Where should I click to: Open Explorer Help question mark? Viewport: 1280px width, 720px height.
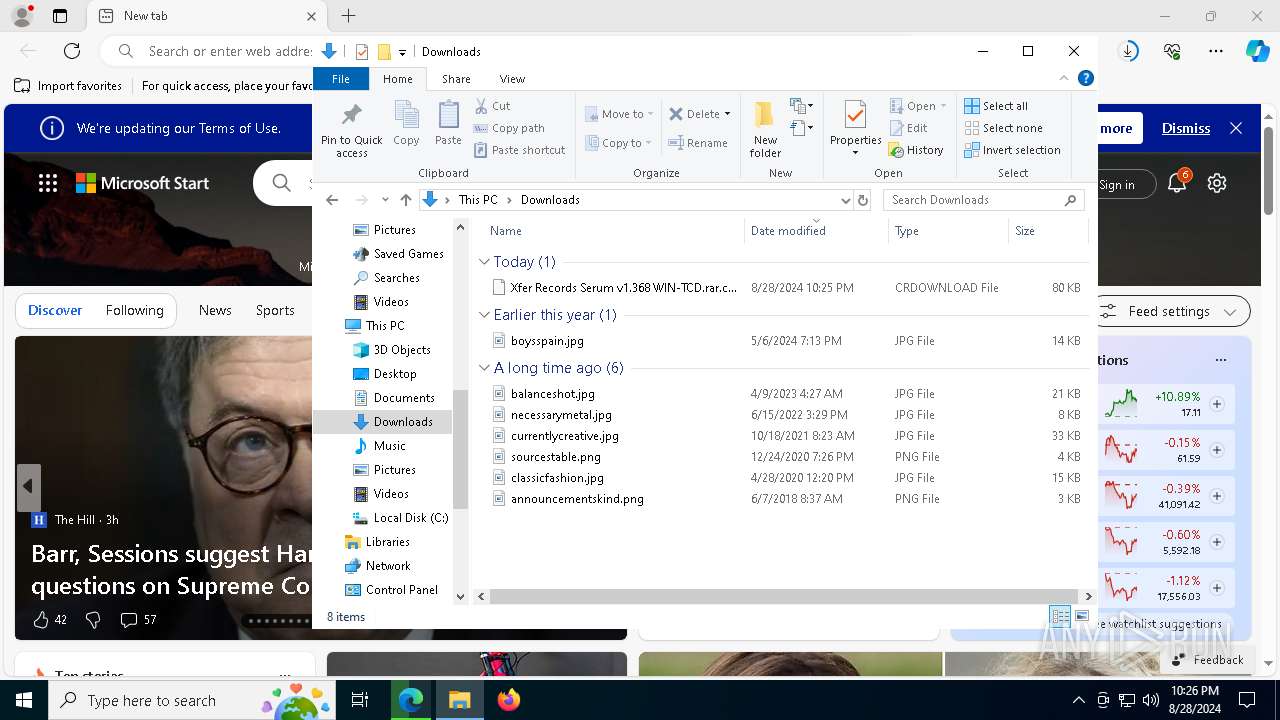tap(1085, 78)
